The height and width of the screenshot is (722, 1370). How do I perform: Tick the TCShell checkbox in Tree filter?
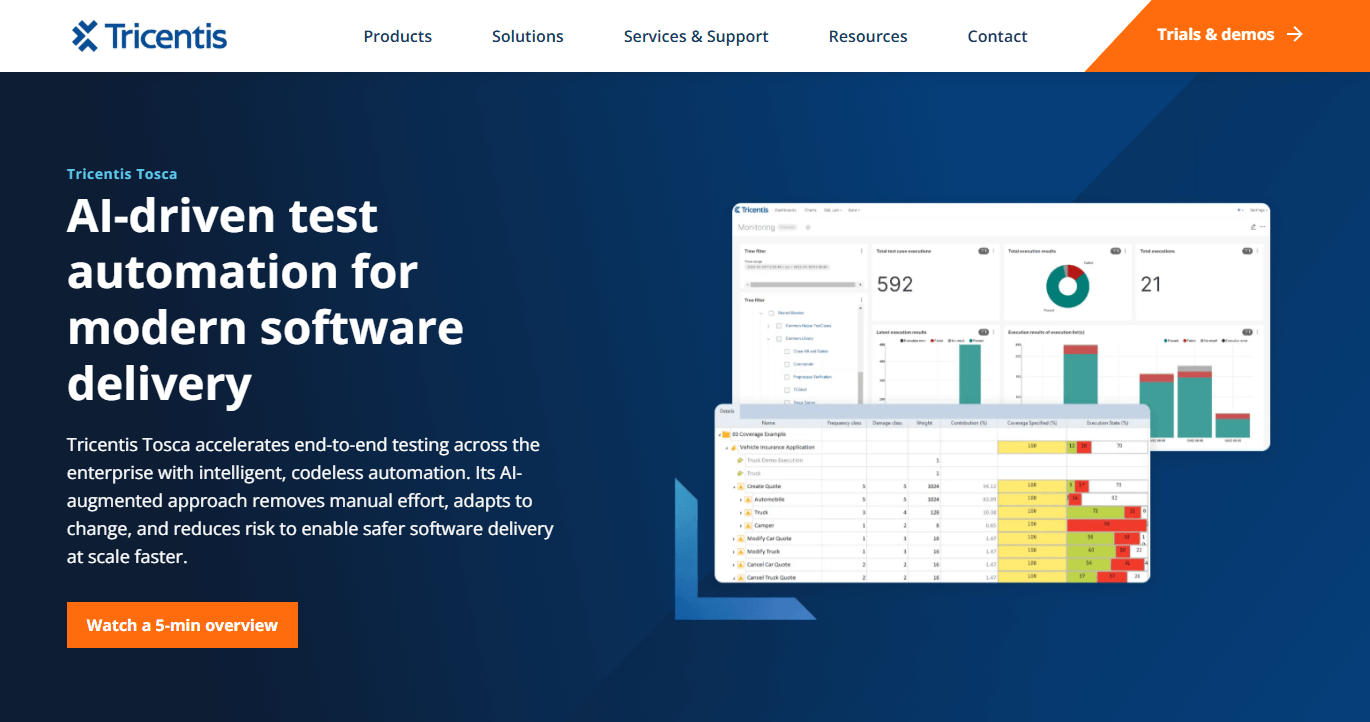787,390
